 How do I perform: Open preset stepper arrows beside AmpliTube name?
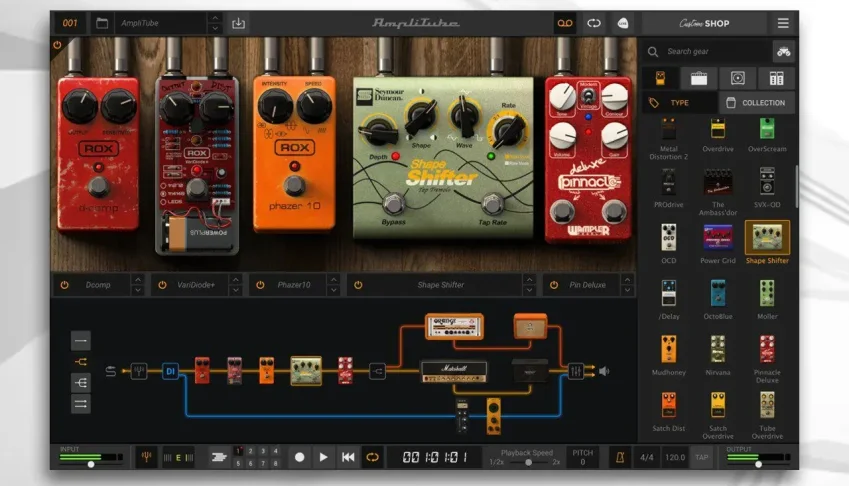point(215,23)
